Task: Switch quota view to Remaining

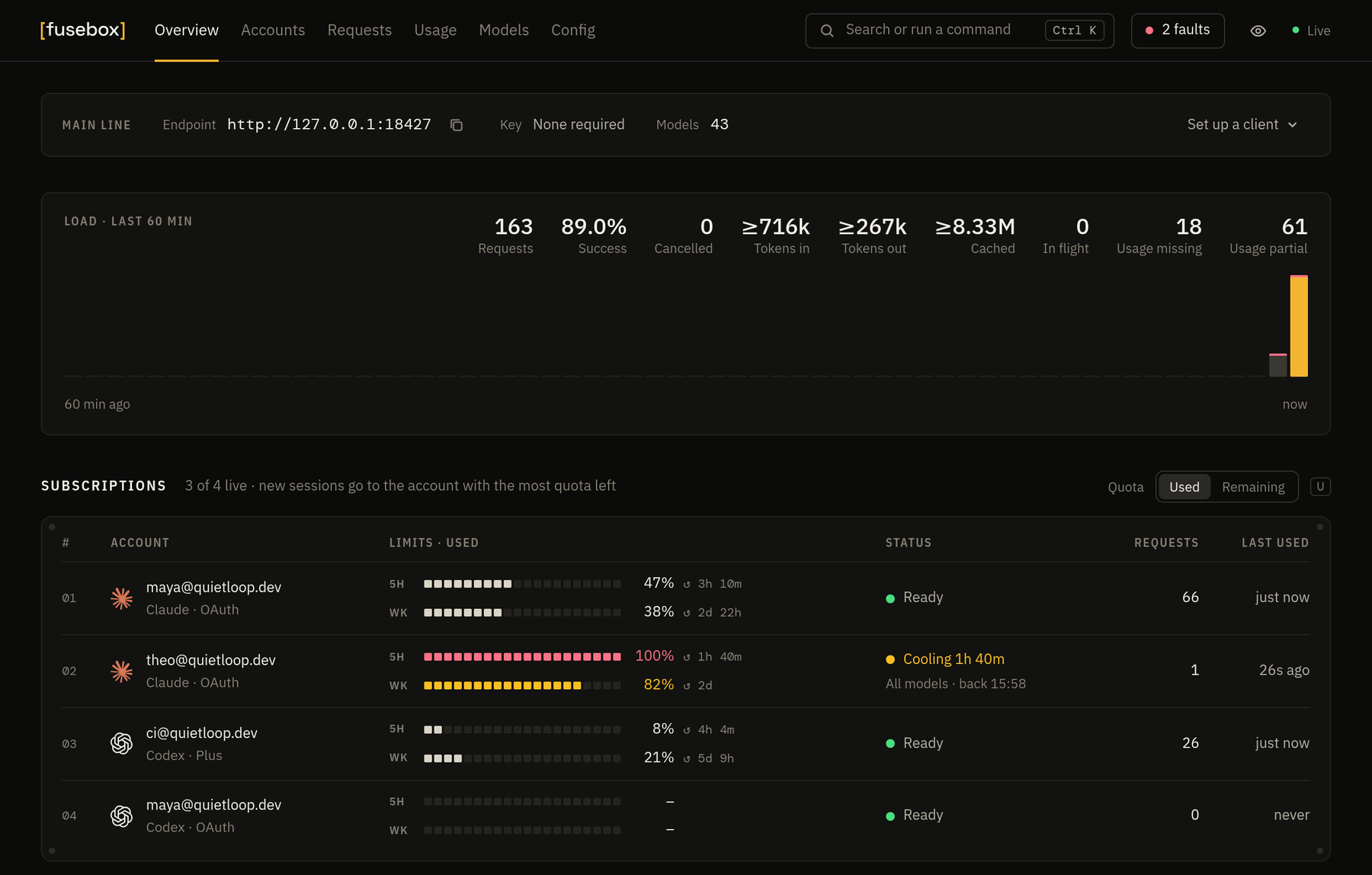Action: point(1253,487)
